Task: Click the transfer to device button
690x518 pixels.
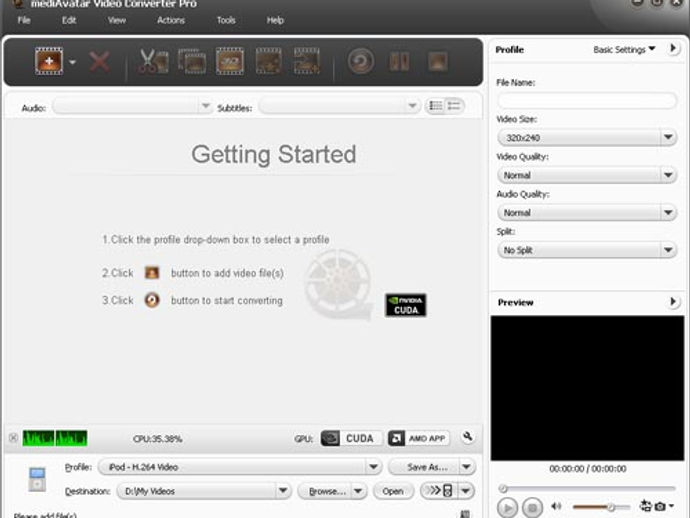Action: coord(439,490)
